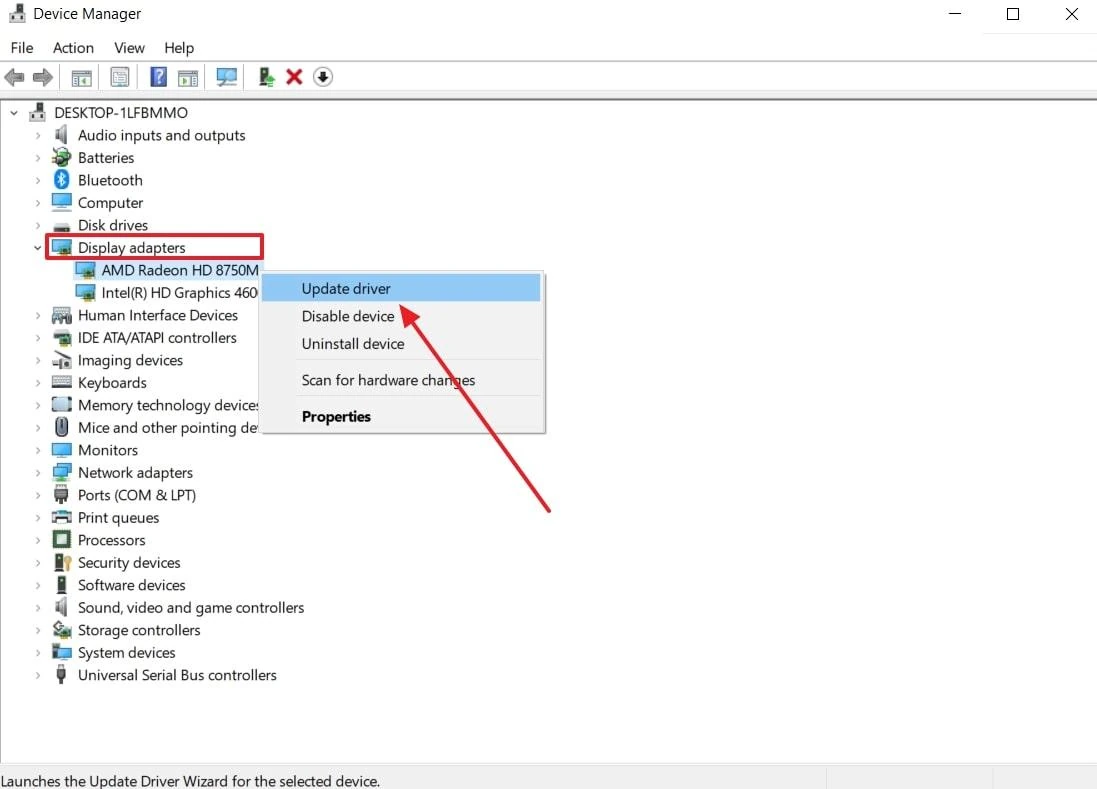The width and height of the screenshot is (1097, 789).
Task: Choose Update driver from context menu
Action: pyautogui.click(x=346, y=289)
